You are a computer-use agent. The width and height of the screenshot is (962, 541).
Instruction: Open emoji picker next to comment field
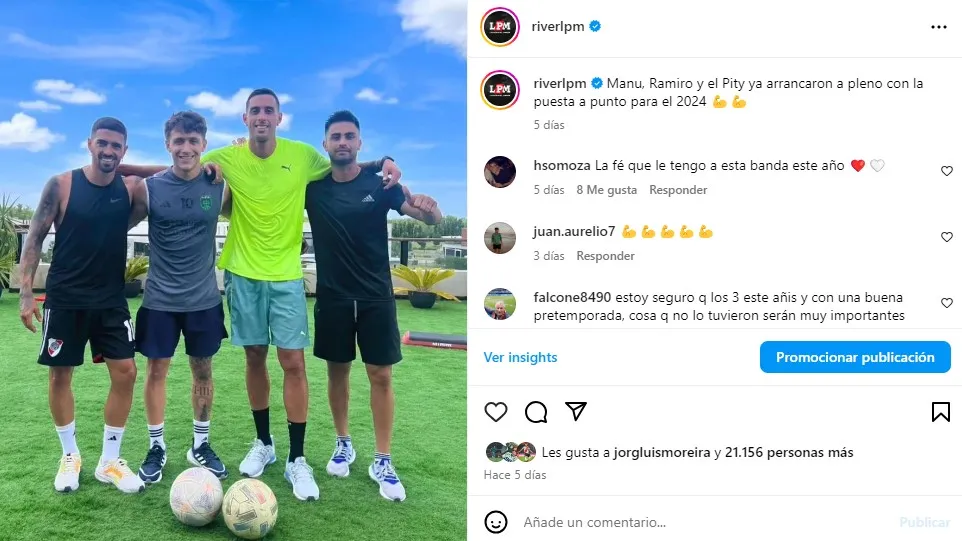pos(496,522)
